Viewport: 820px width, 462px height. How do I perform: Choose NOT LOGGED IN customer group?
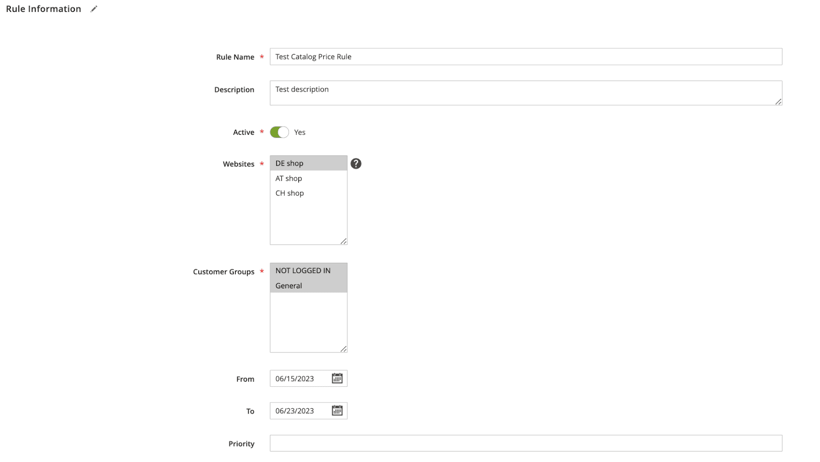[x=309, y=271]
